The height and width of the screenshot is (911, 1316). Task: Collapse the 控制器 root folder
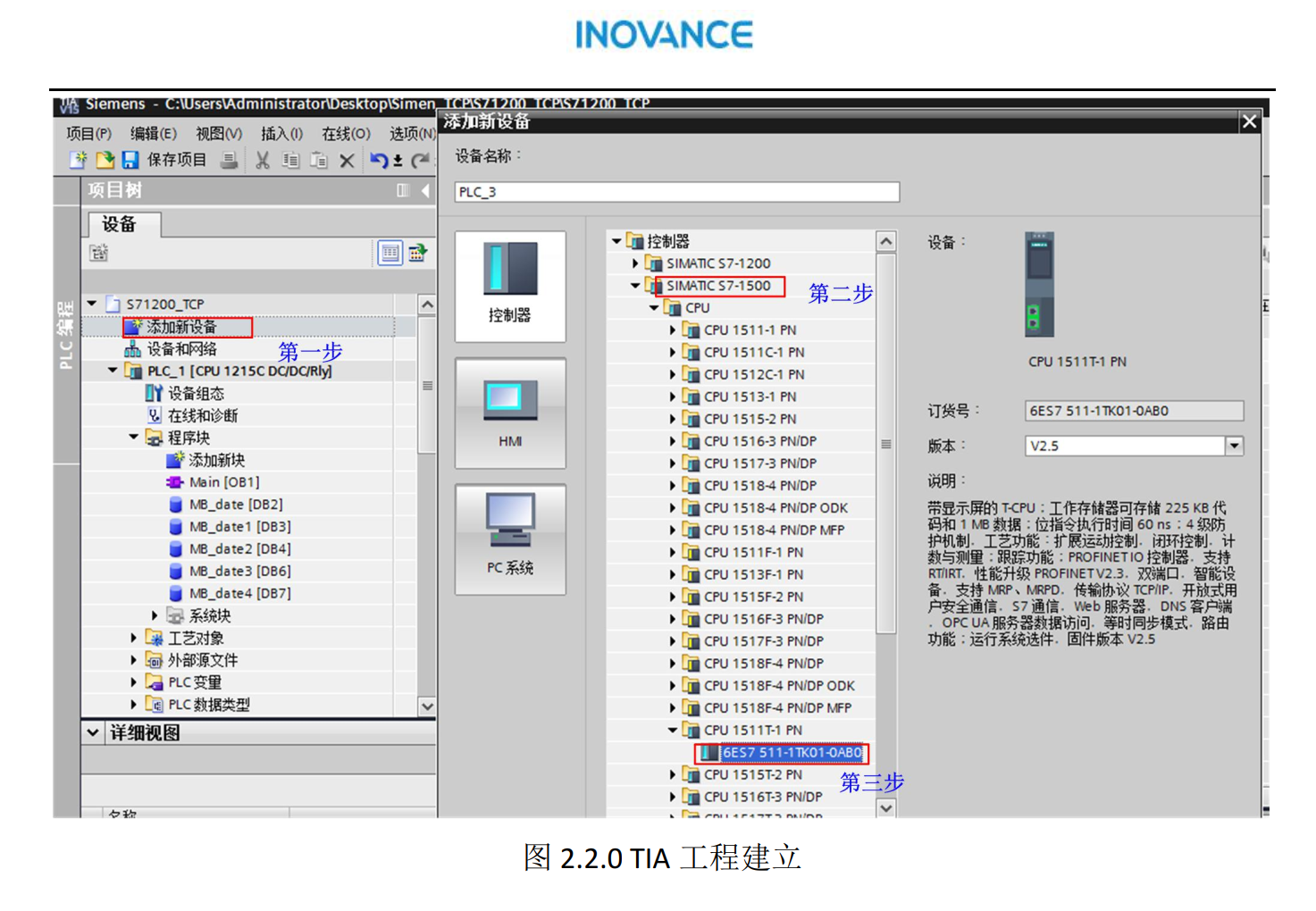(616, 241)
